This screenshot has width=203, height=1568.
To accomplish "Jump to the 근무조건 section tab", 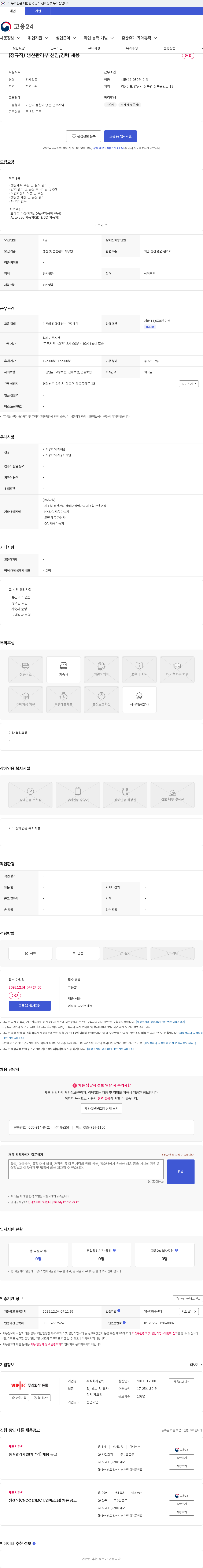I will pos(56,48).
